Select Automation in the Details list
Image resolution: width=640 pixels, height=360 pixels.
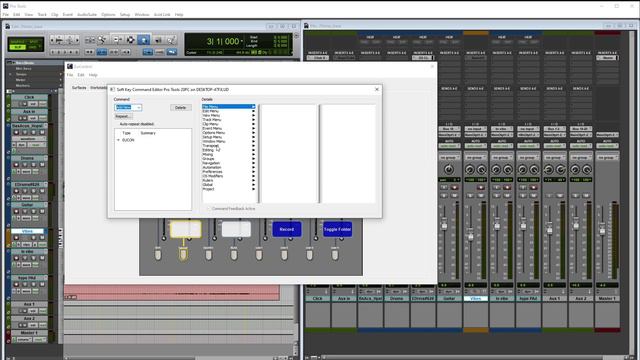click(x=228, y=167)
